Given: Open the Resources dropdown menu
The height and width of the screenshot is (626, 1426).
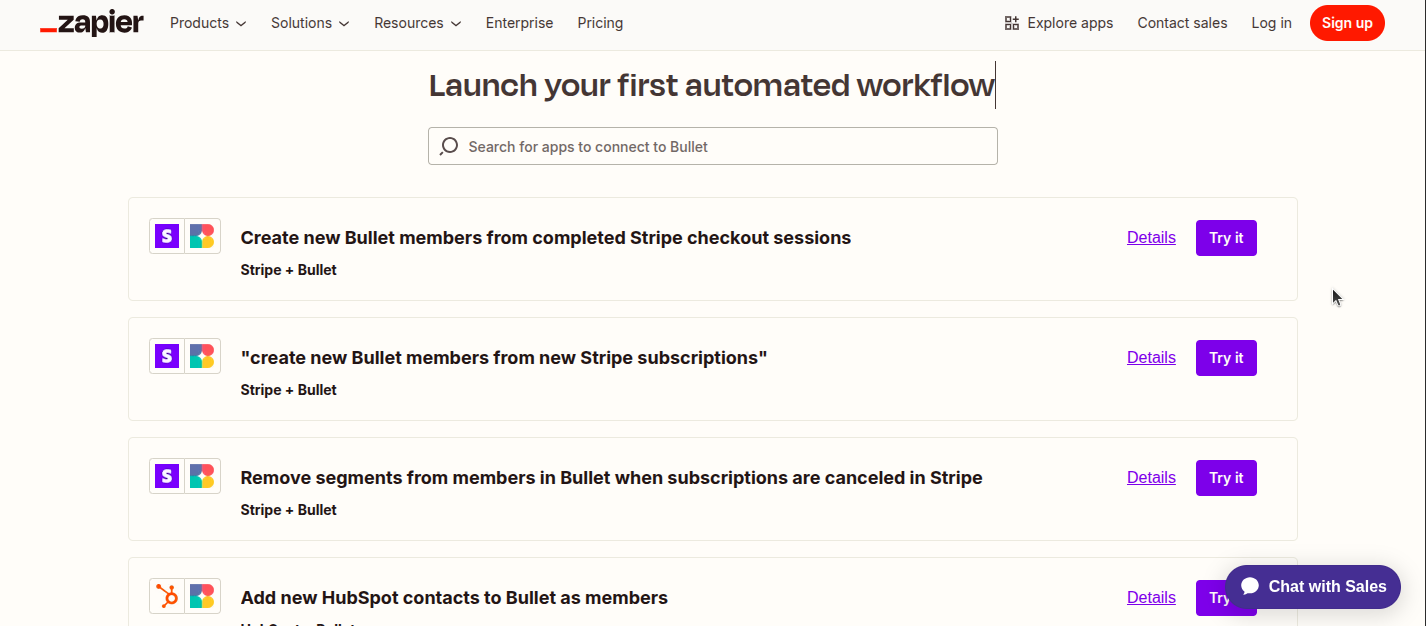Looking at the screenshot, I should click(x=417, y=23).
